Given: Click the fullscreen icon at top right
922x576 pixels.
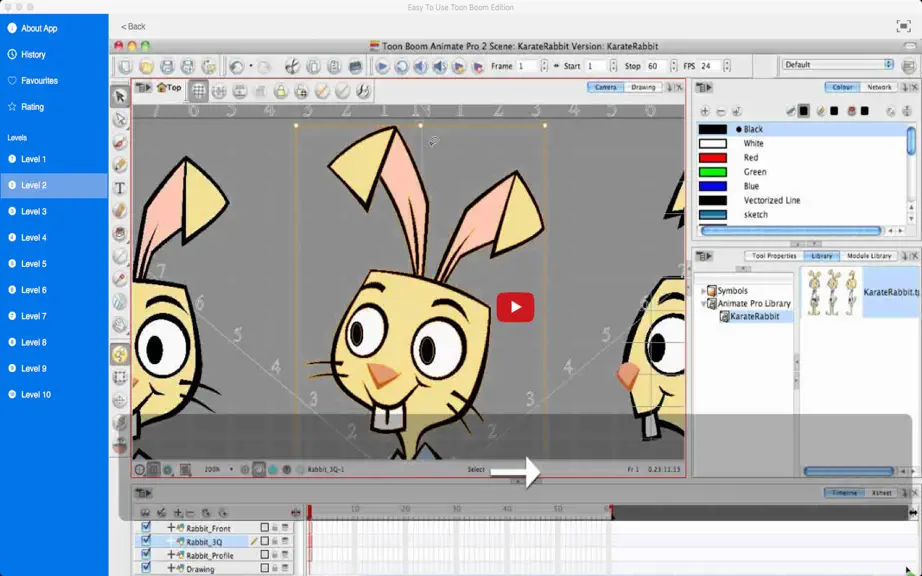Looking at the screenshot, I should (x=903, y=26).
